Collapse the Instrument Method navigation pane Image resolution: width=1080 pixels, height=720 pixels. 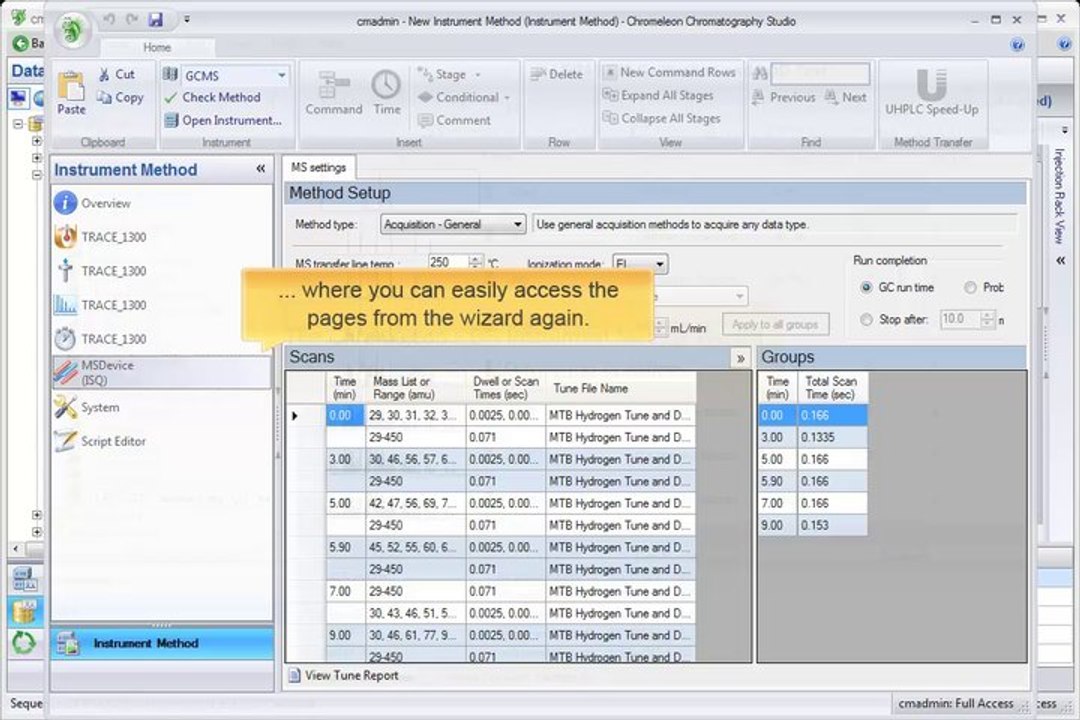(260, 169)
